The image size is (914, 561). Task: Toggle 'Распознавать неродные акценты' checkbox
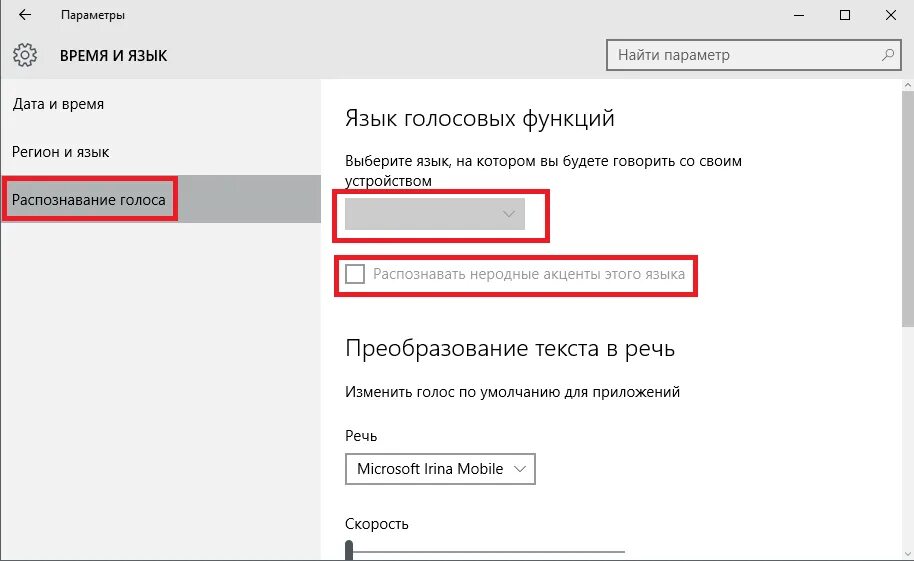click(x=355, y=274)
